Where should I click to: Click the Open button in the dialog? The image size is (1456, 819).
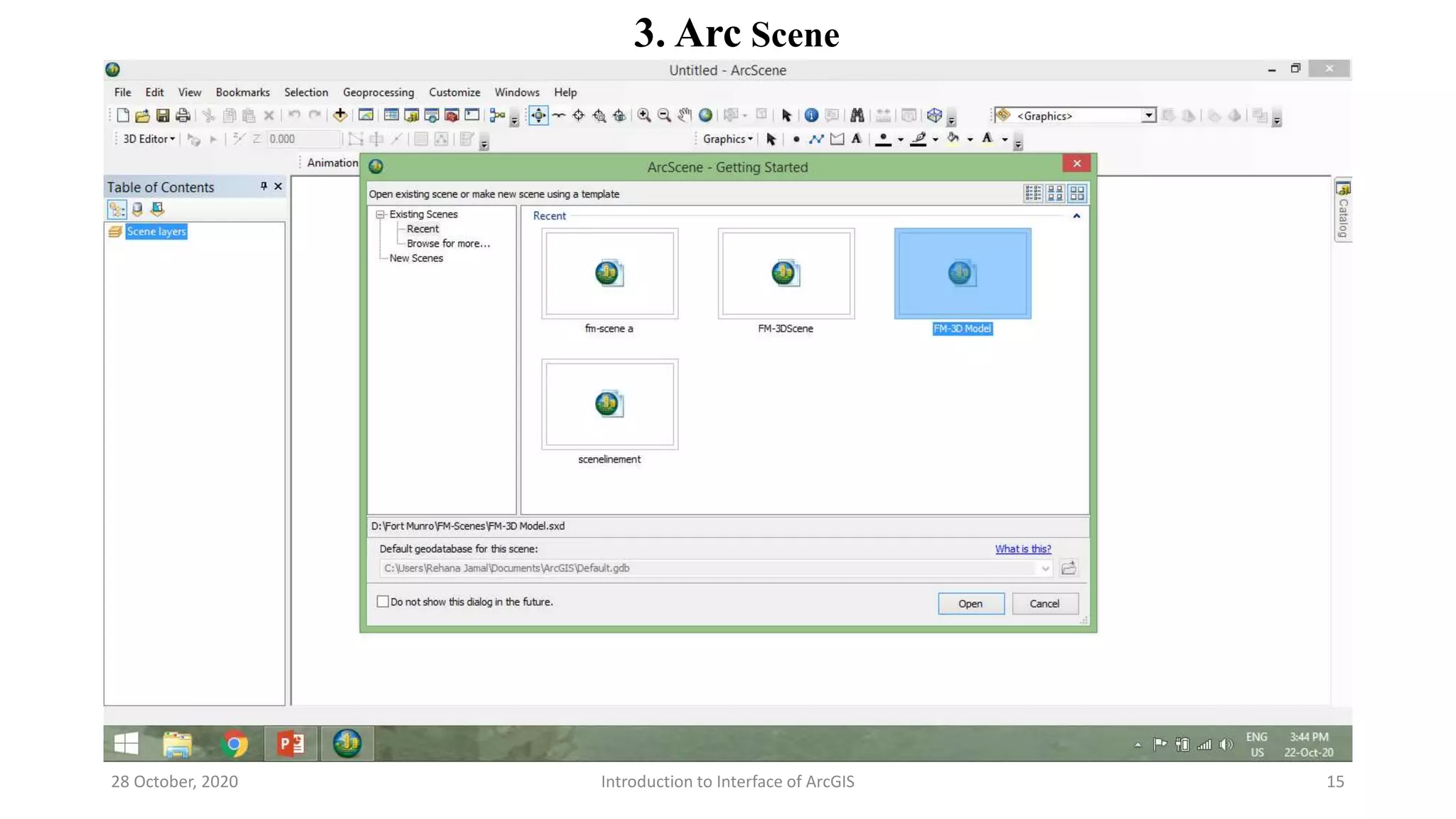(970, 604)
